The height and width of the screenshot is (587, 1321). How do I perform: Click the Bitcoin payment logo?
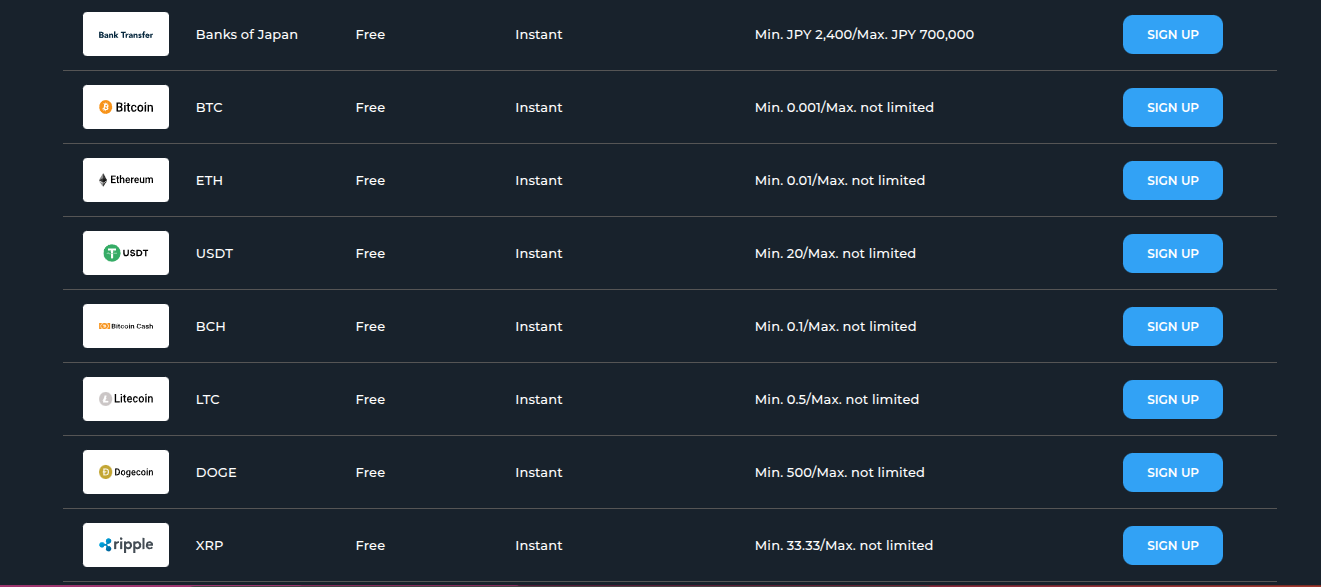[x=126, y=107]
